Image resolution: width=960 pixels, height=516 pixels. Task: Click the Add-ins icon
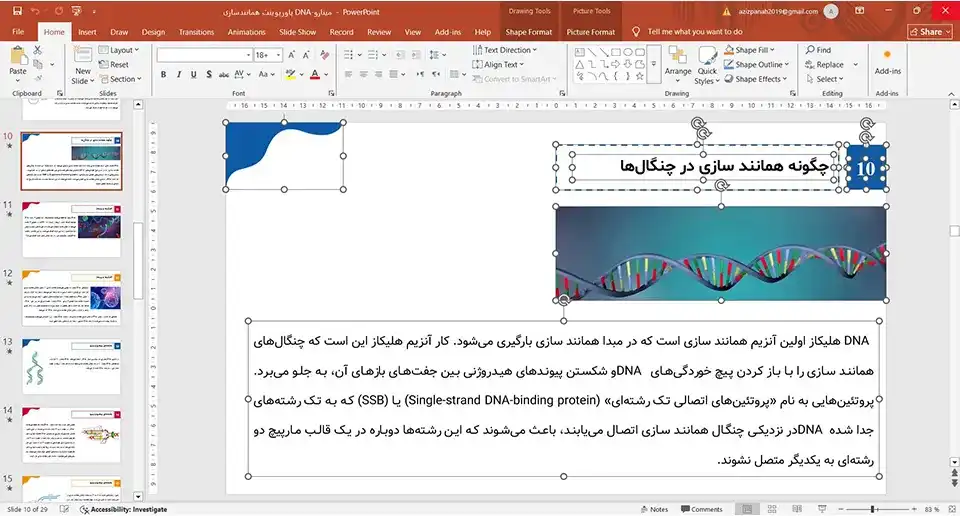pyautogui.click(x=887, y=55)
